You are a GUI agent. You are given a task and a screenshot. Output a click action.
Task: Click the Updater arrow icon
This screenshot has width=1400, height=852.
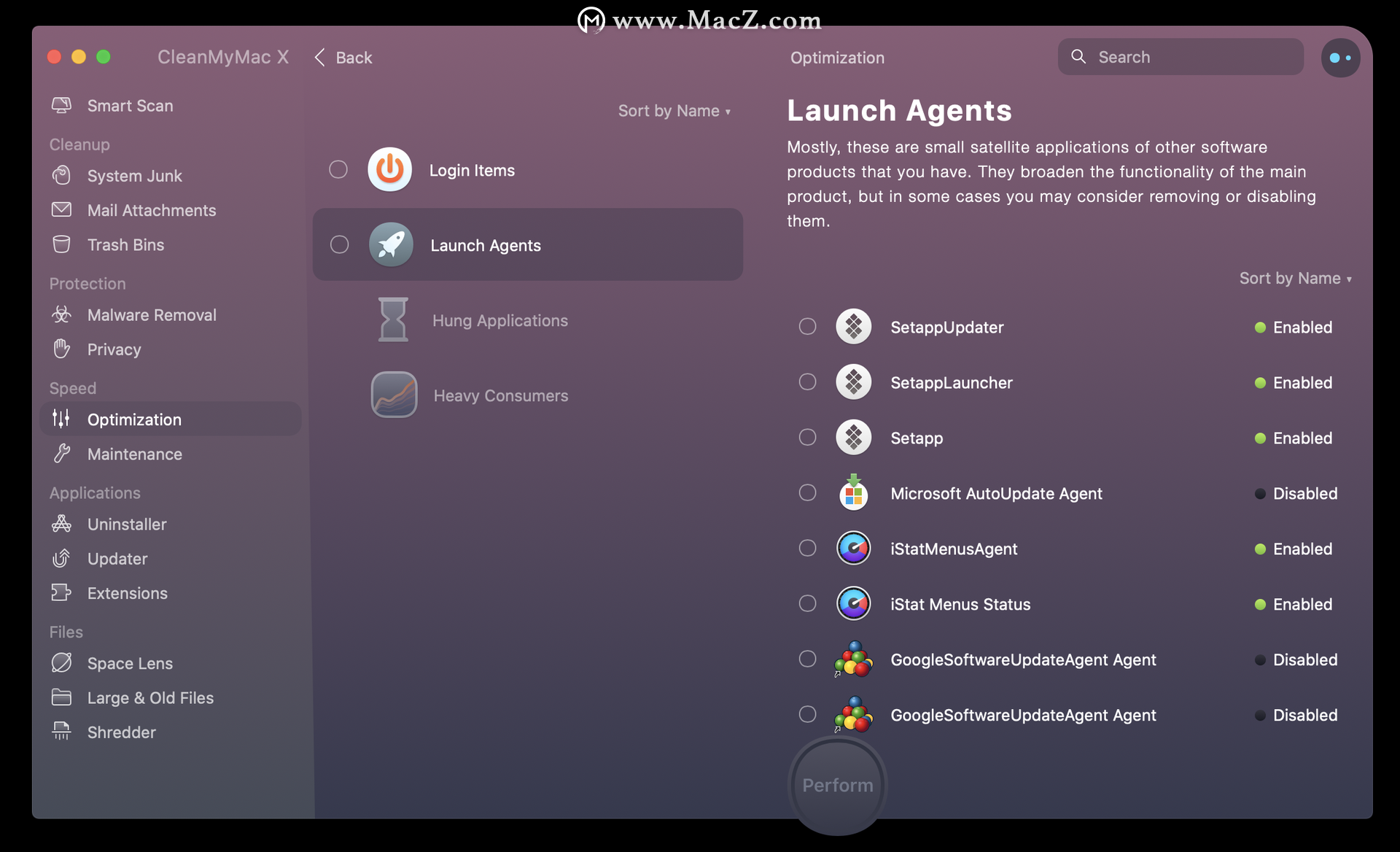(62, 558)
